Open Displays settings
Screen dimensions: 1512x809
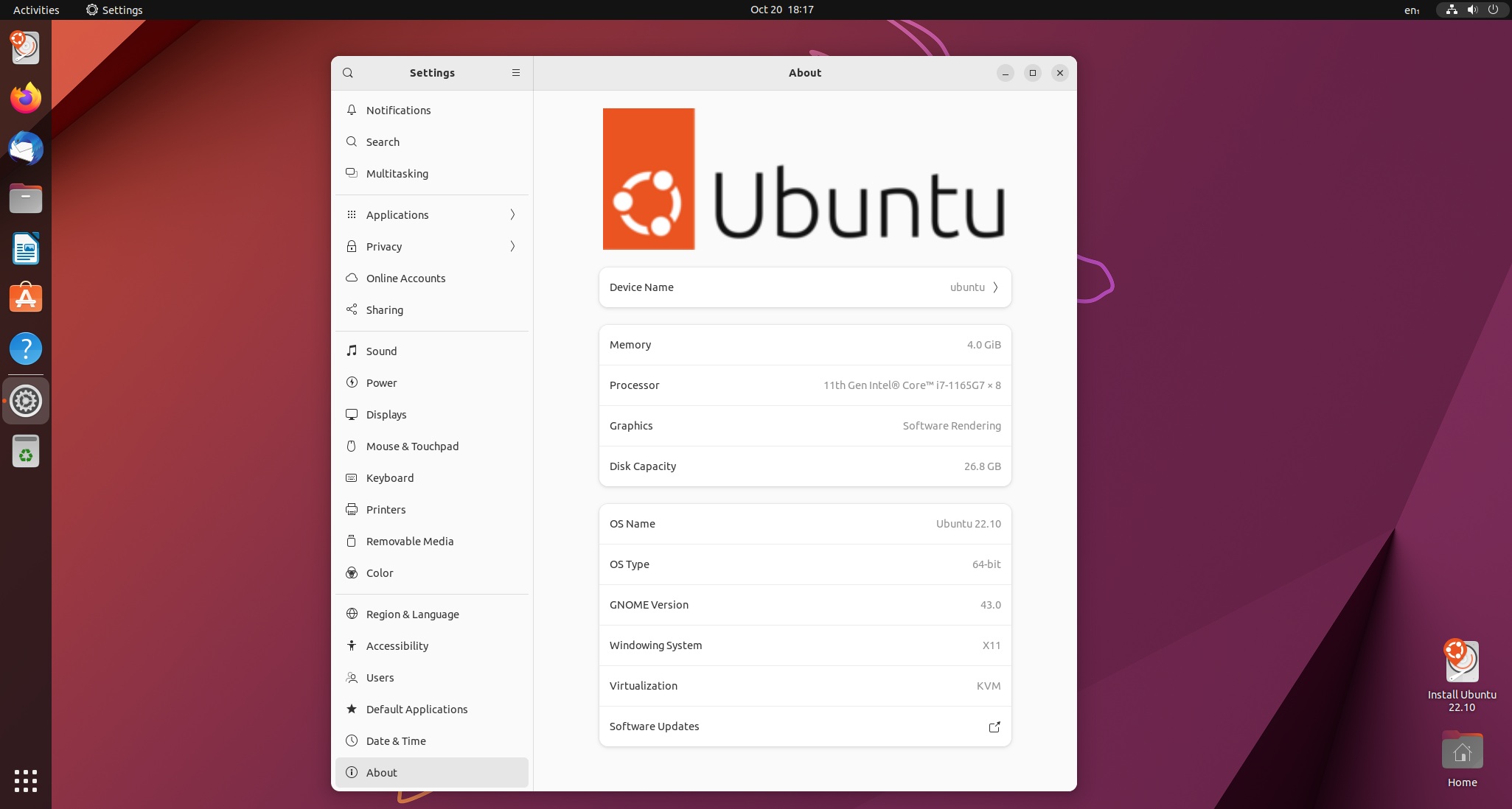pyautogui.click(x=352, y=414)
